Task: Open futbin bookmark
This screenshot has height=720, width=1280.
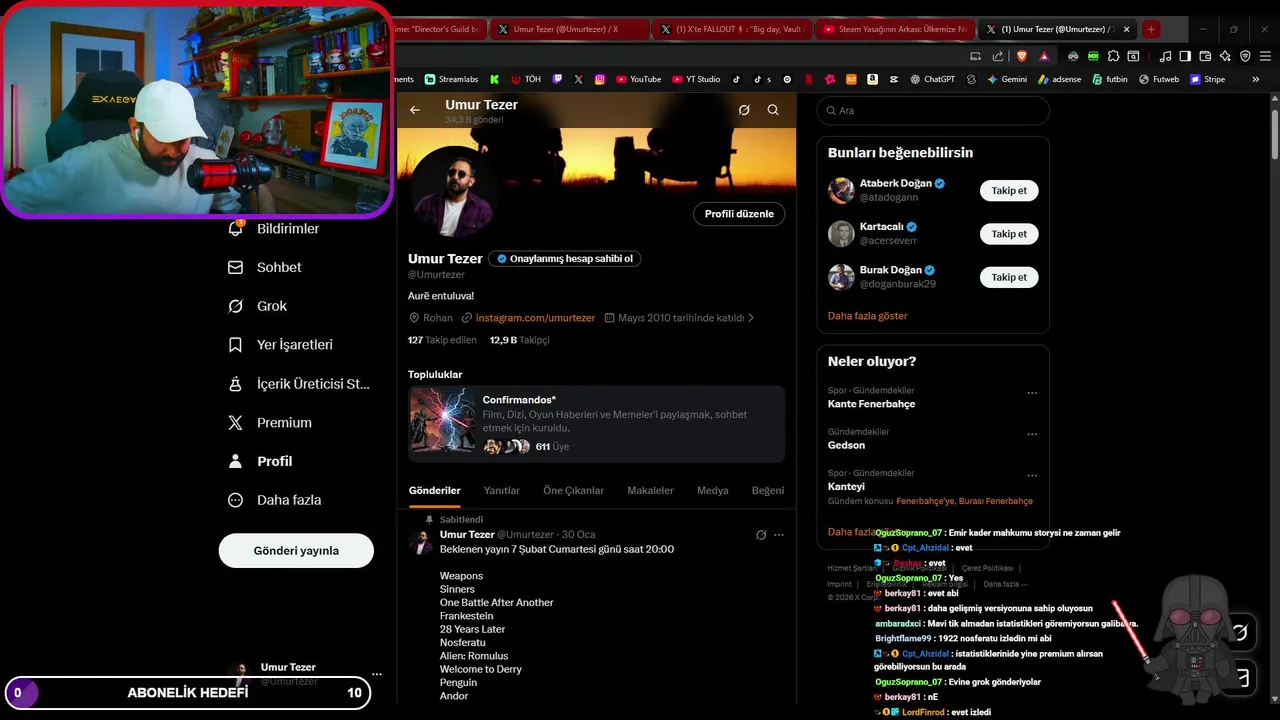Action: pos(1109,79)
